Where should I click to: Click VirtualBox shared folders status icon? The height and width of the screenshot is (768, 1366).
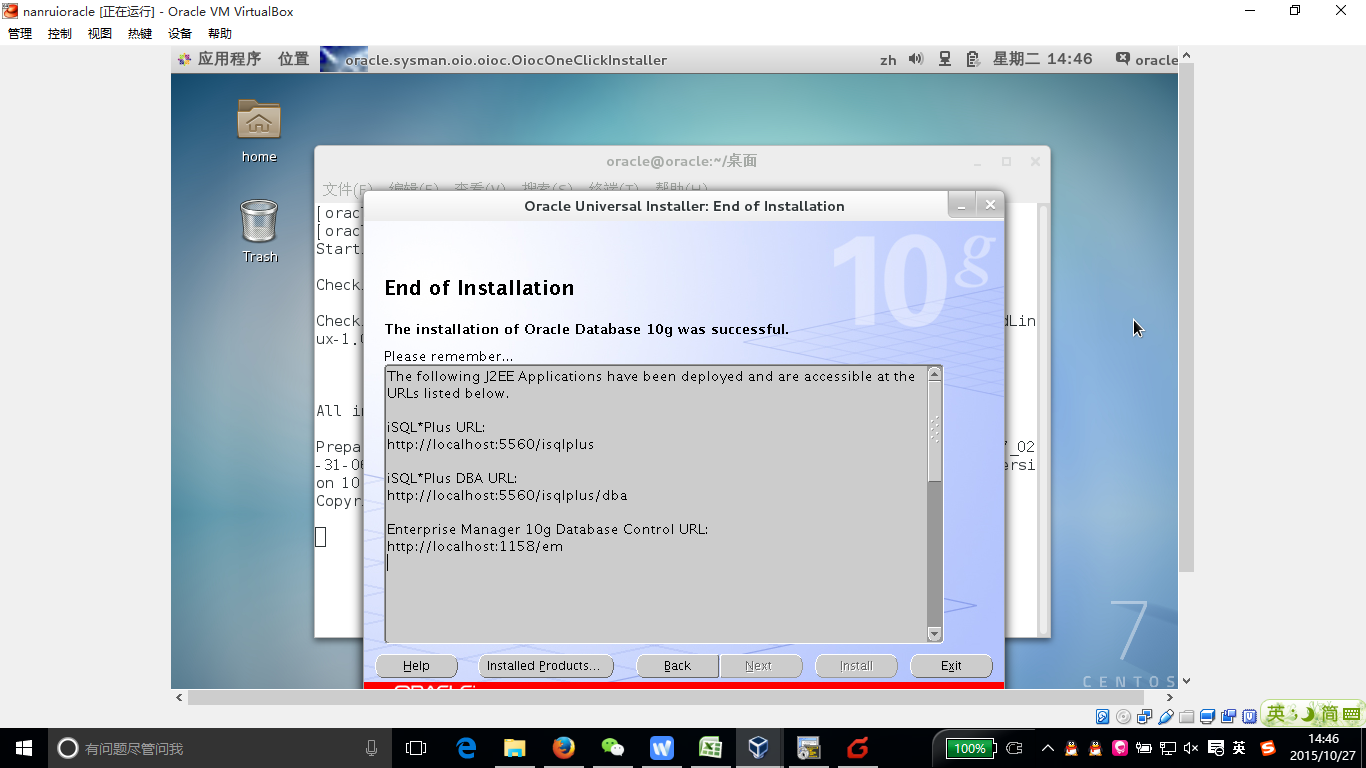pos(1186,716)
